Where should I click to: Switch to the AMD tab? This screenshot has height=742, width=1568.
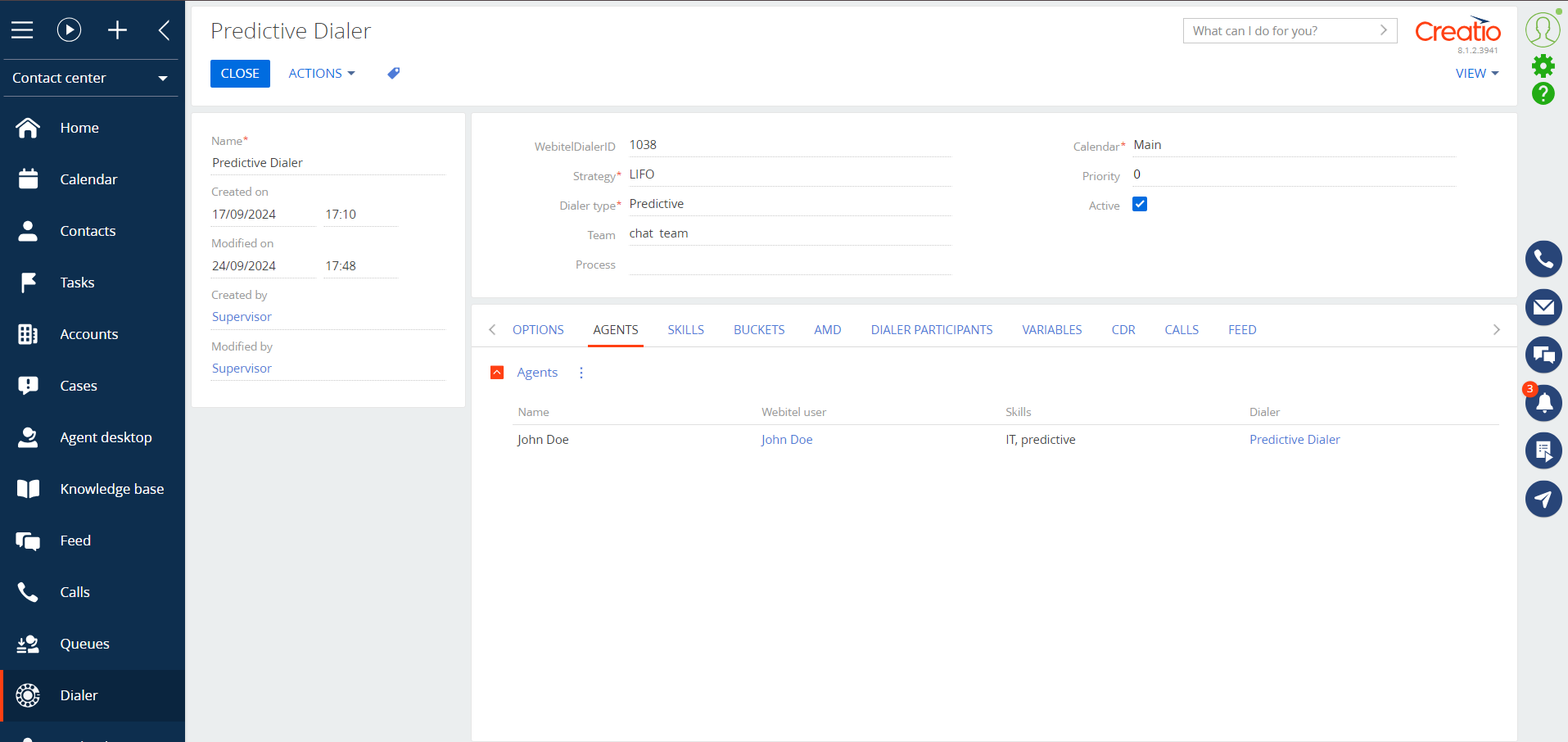coord(827,330)
